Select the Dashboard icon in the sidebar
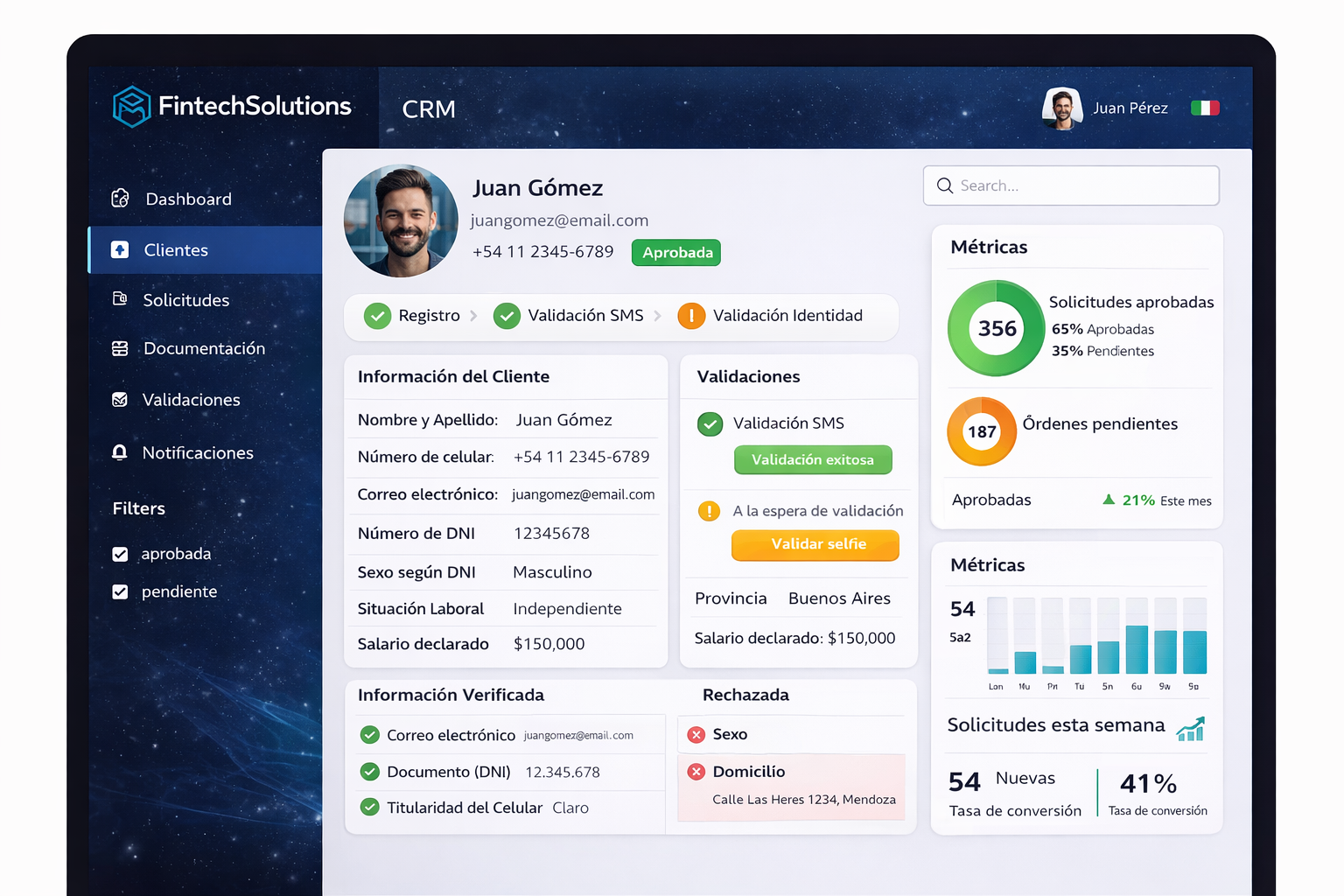 120,199
